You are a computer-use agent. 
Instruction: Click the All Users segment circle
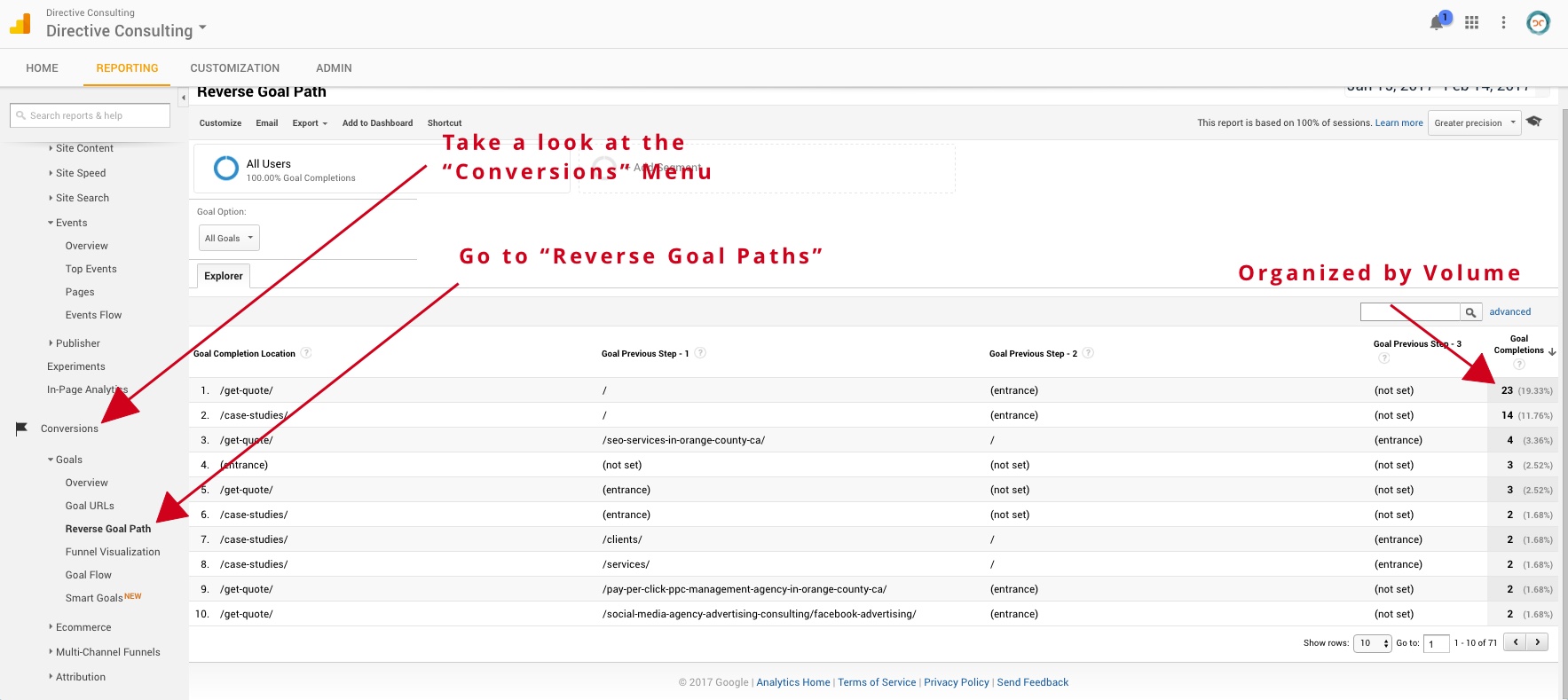[226, 168]
